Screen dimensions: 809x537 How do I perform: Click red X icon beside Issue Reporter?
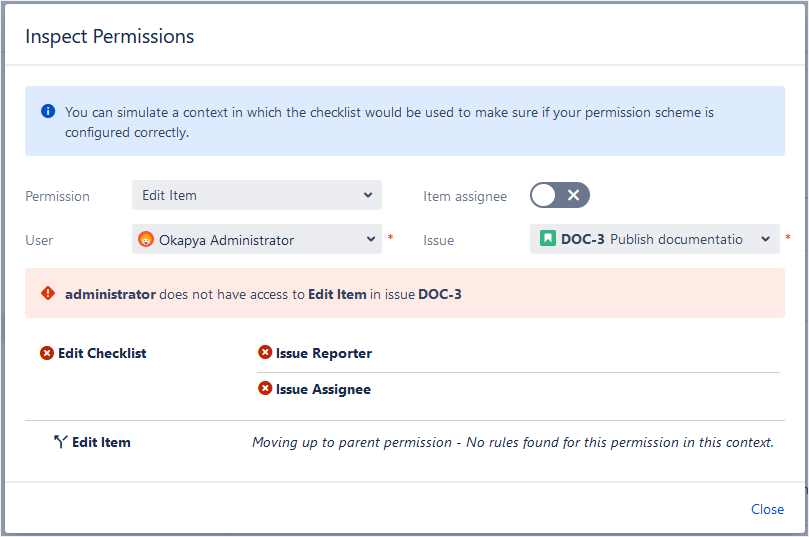click(265, 353)
